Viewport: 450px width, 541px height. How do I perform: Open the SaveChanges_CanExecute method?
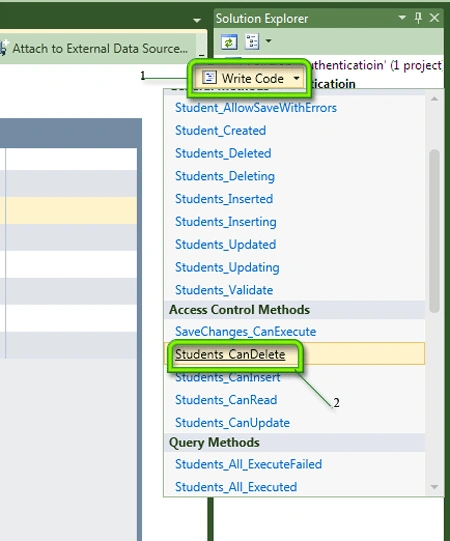tap(245, 332)
